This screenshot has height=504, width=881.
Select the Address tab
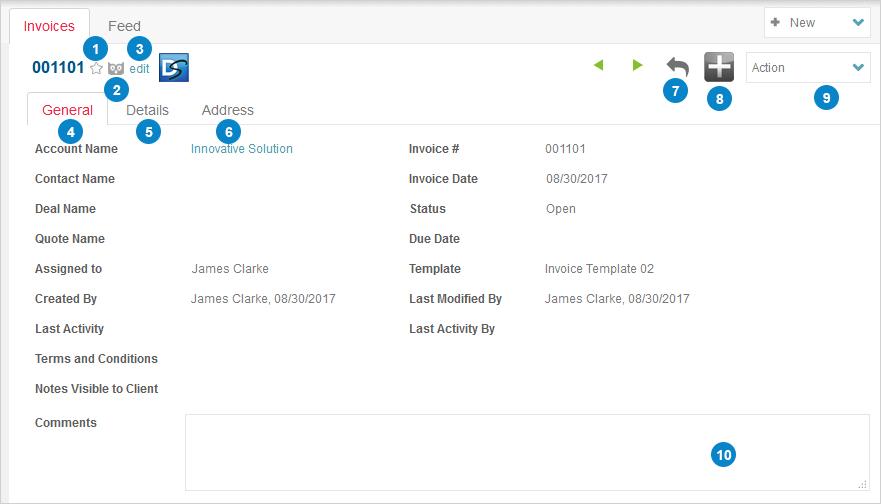(228, 110)
